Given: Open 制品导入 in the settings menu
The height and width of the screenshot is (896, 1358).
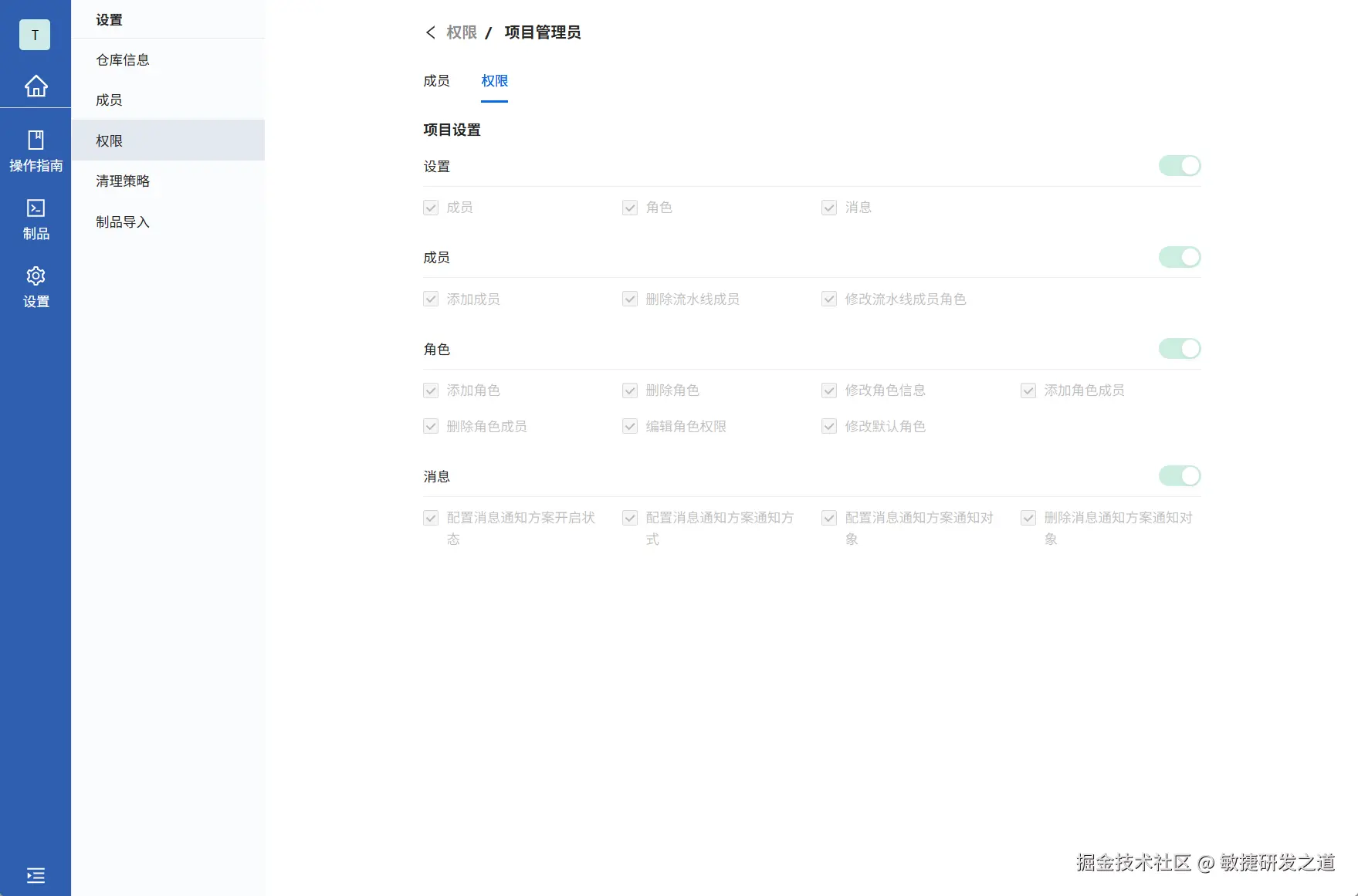Looking at the screenshot, I should (122, 221).
